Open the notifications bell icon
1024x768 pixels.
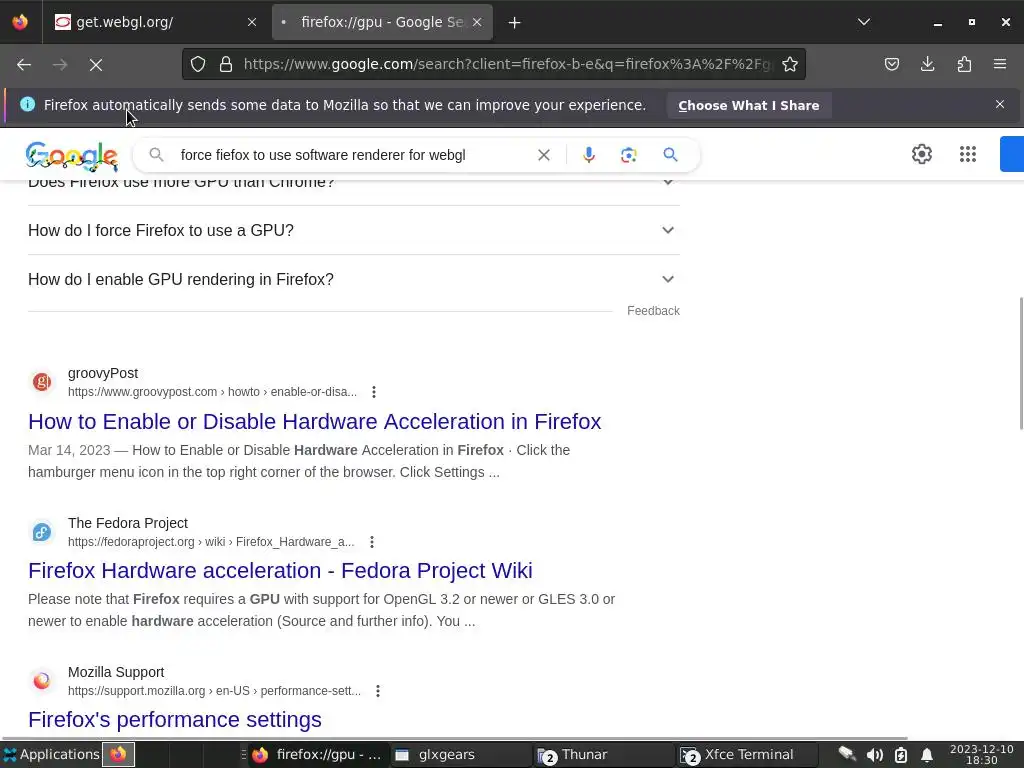[x=926, y=755]
